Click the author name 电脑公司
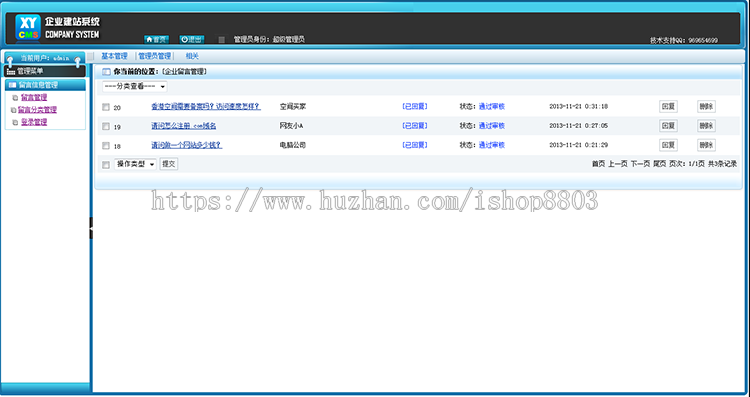750x397 pixels. pos(293,145)
